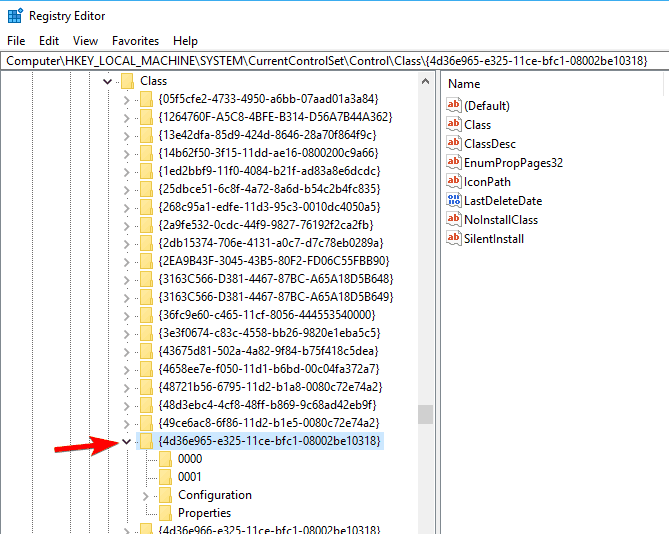
Task: Click the folder icon of {49ce6ac8-6f86-11d2-b1e5-0080c72e74a2}
Action: [x=146, y=423]
